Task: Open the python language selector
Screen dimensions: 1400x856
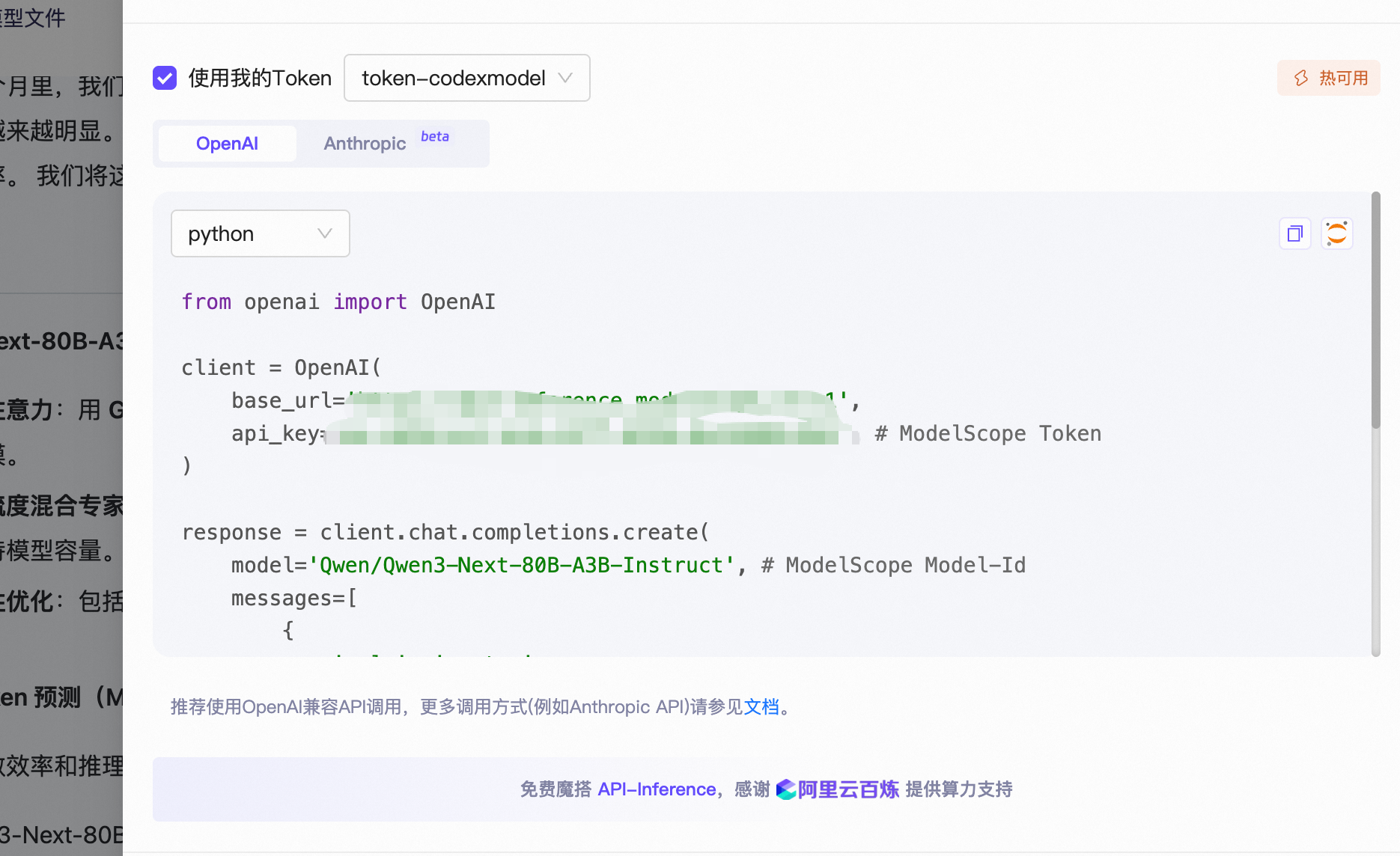Action: click(260, 233)
